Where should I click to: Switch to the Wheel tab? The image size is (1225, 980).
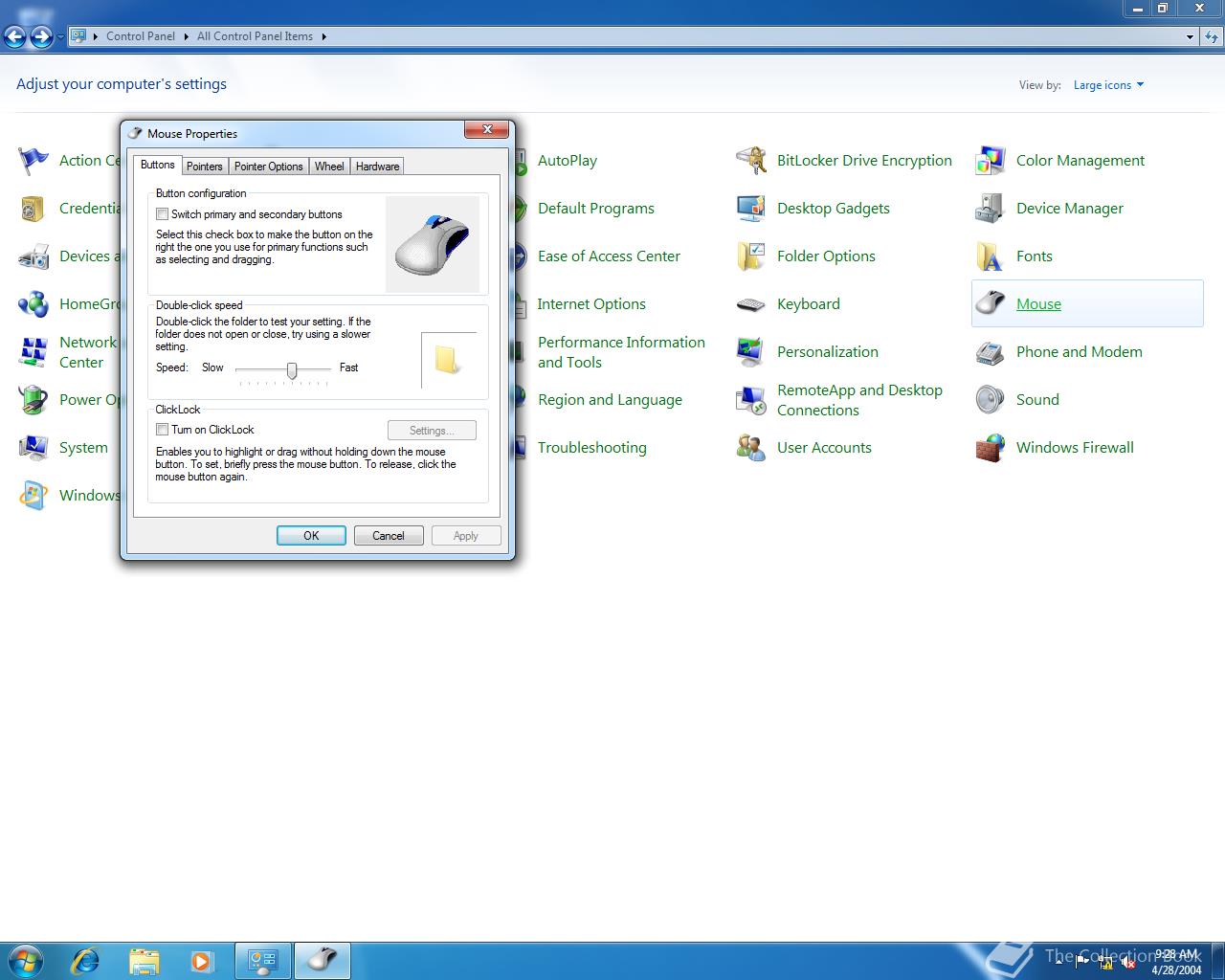(x=329, y=167)
